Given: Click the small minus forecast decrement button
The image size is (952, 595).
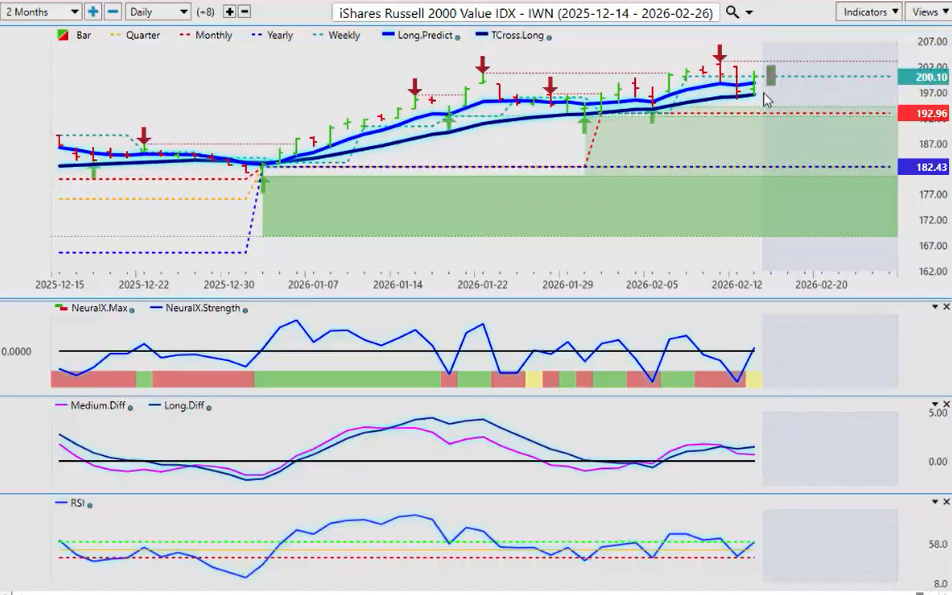Looking at the screenshot, I should click(x=245, y=11).
